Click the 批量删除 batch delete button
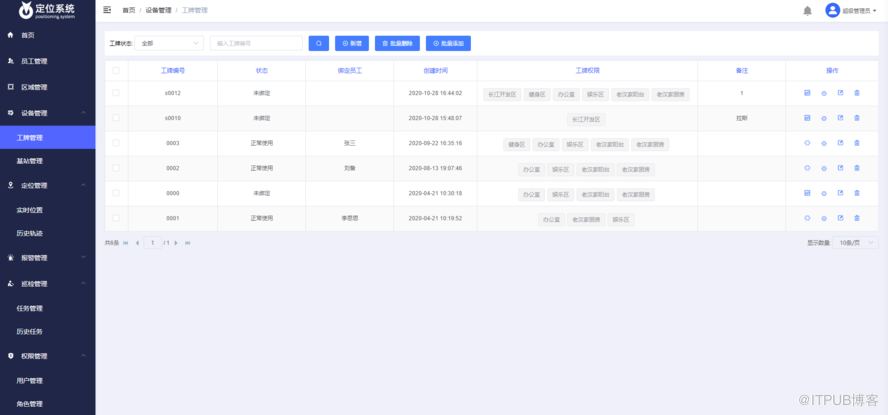Viewport: 888px width, 415px height. point(397,44)
